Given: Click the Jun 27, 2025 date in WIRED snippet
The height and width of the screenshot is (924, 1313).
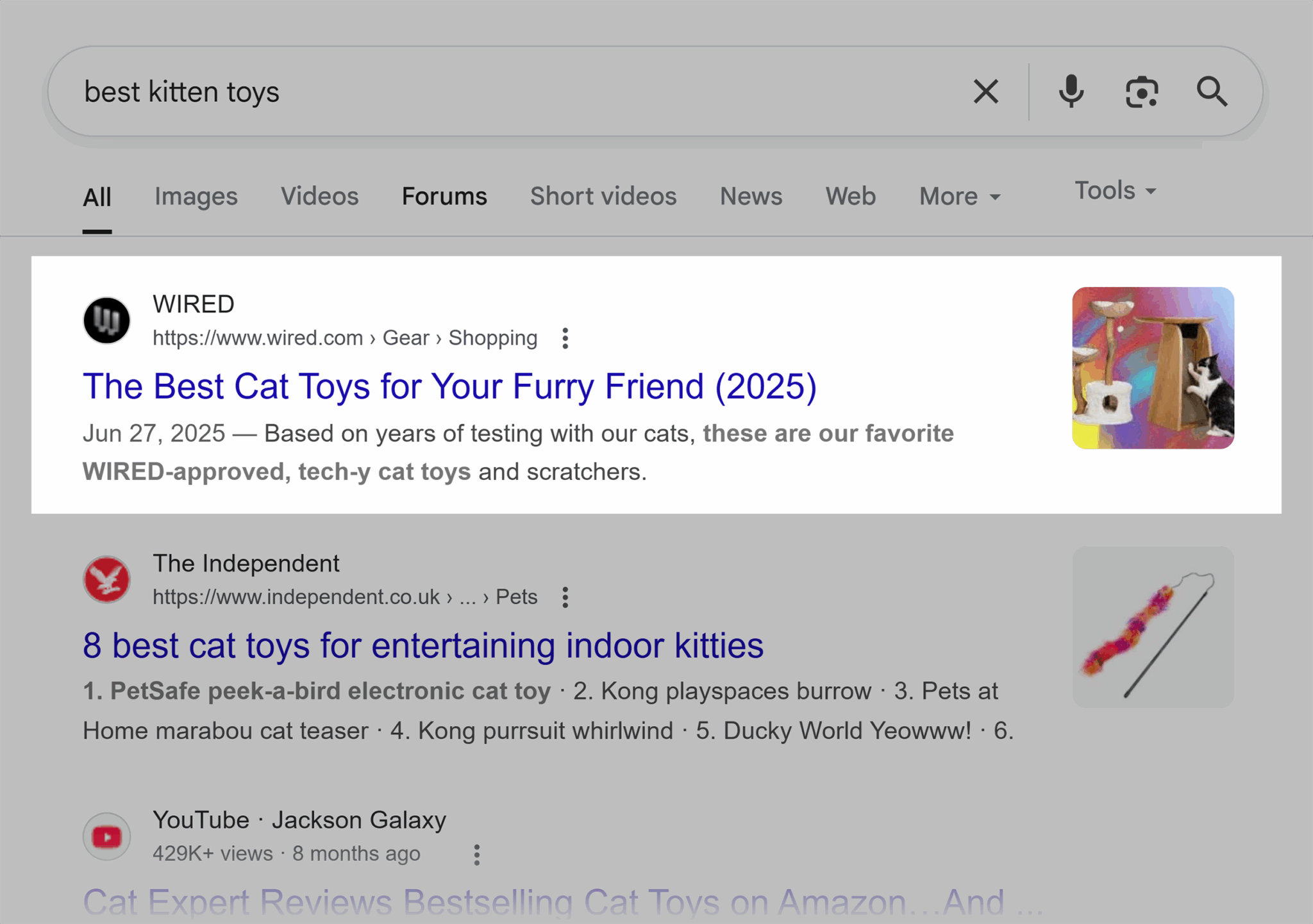Looking at the screenshot, I should click(x=154, y=434).
